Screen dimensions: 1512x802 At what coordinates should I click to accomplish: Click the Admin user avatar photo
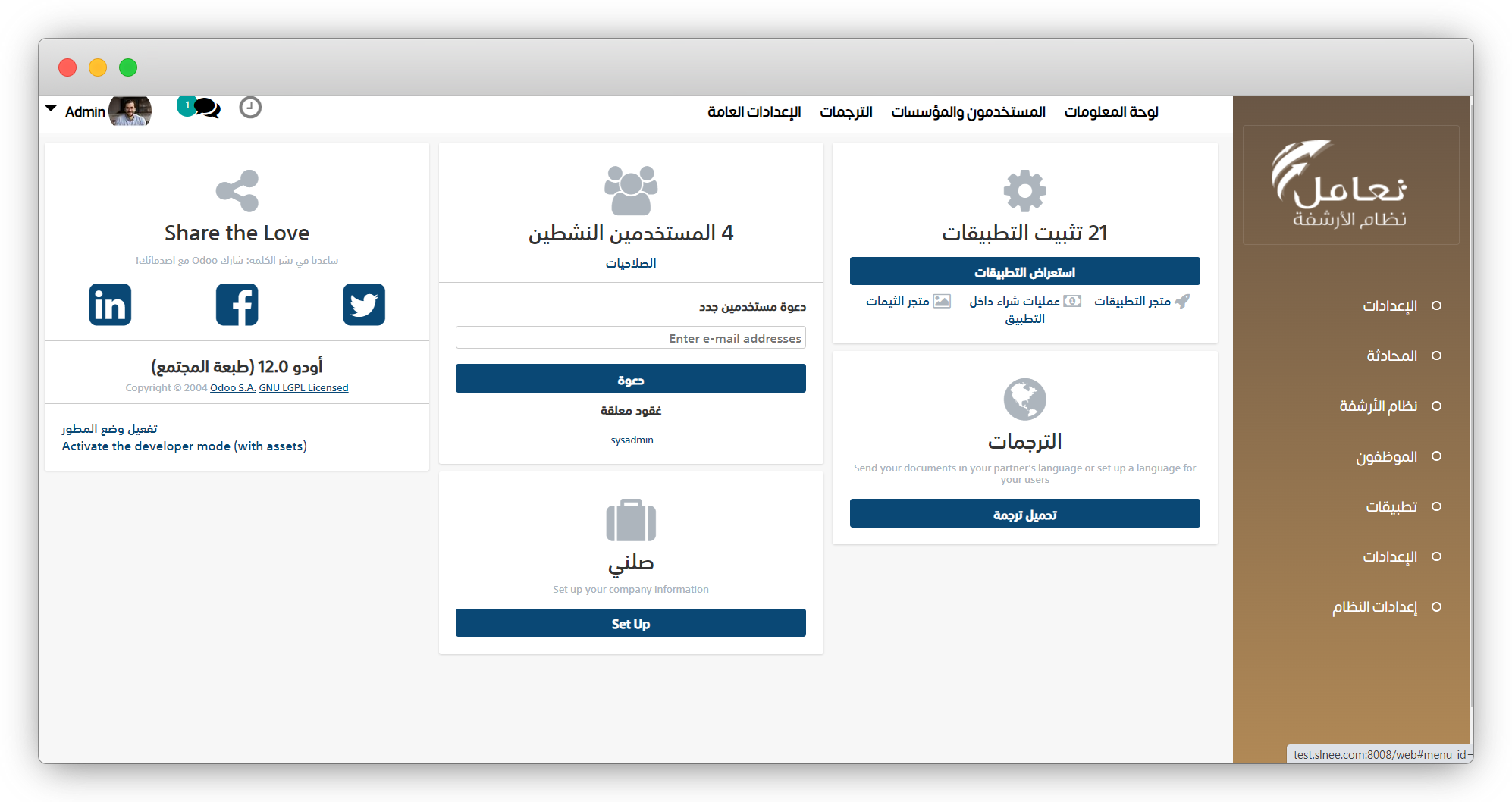click(130, 111)
